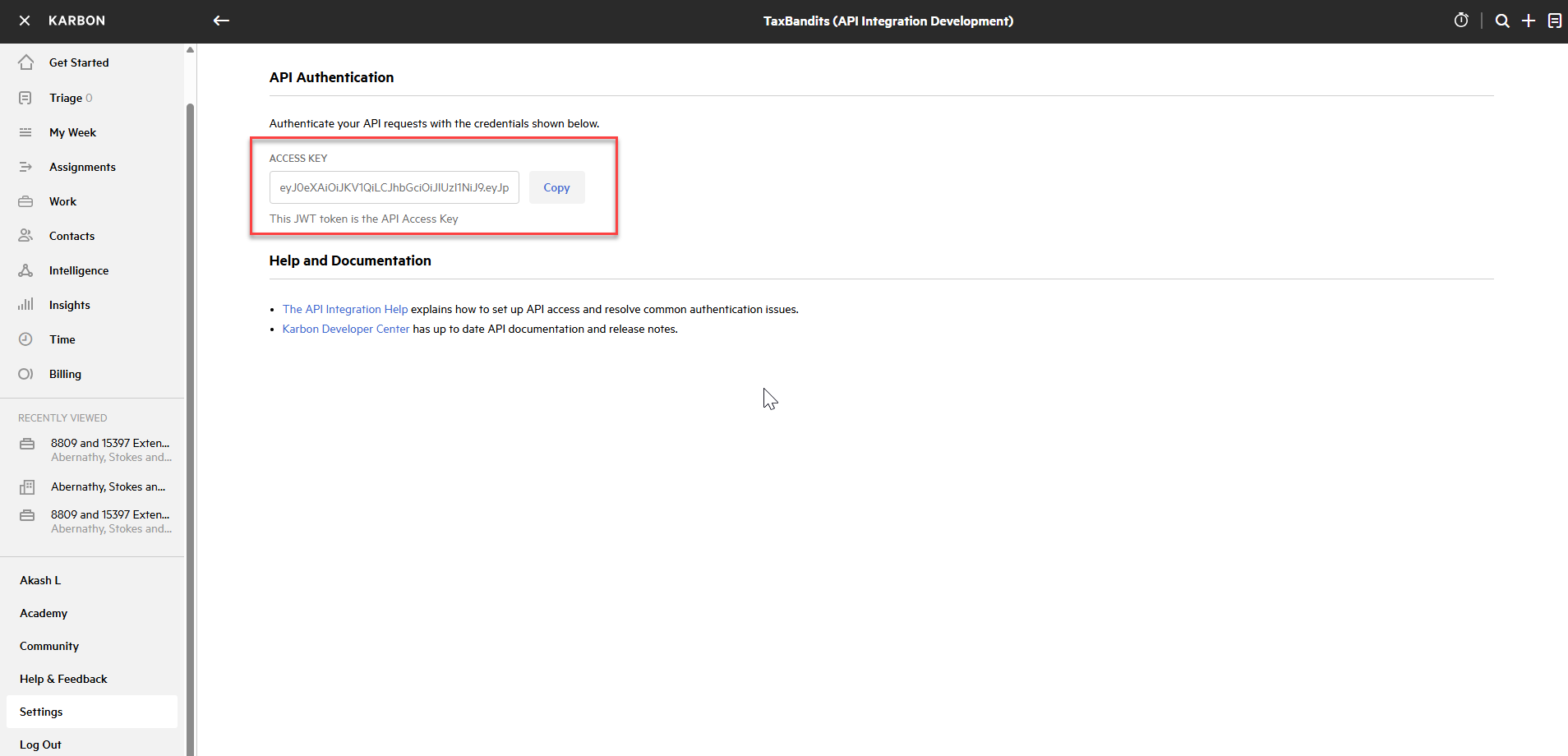Click the Intelligence icon
The image size is (1568, 756).
[x=25, y=270]
